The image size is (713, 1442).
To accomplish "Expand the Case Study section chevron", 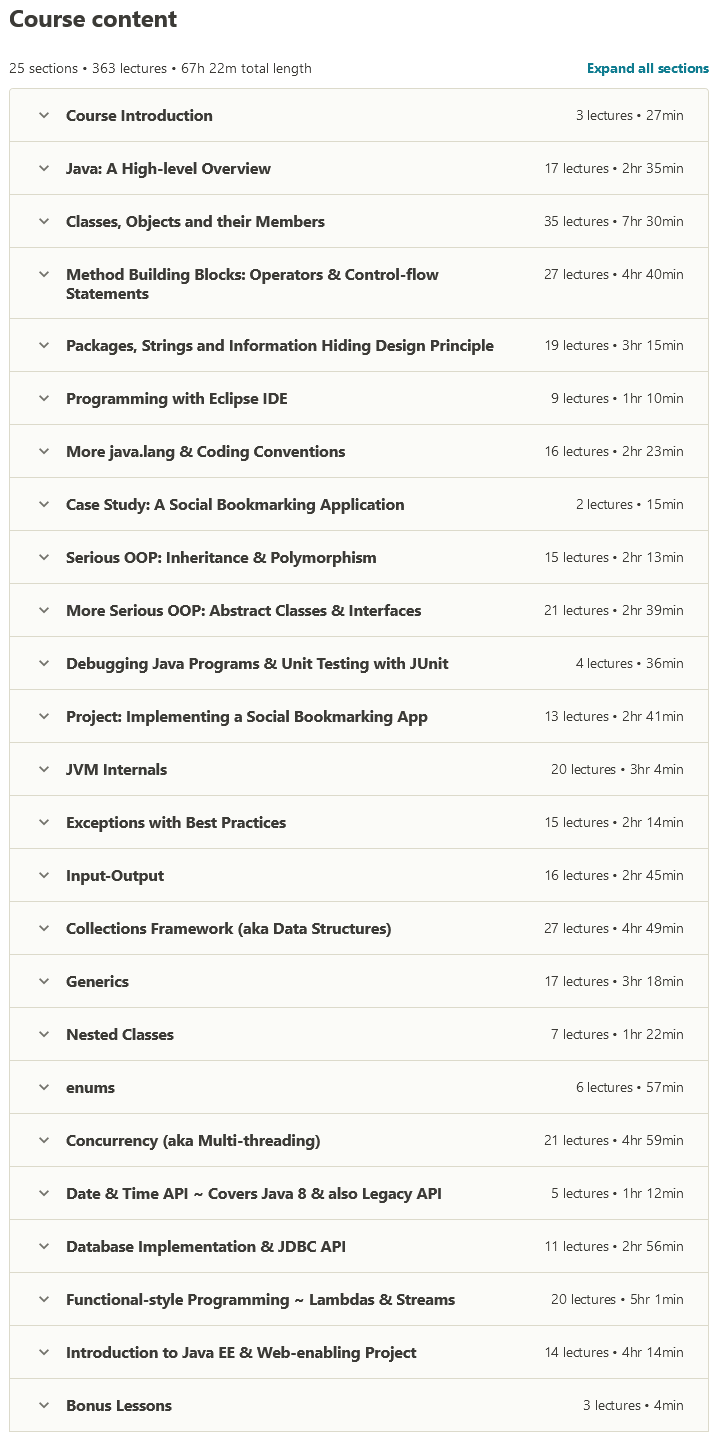I will 44,504.
